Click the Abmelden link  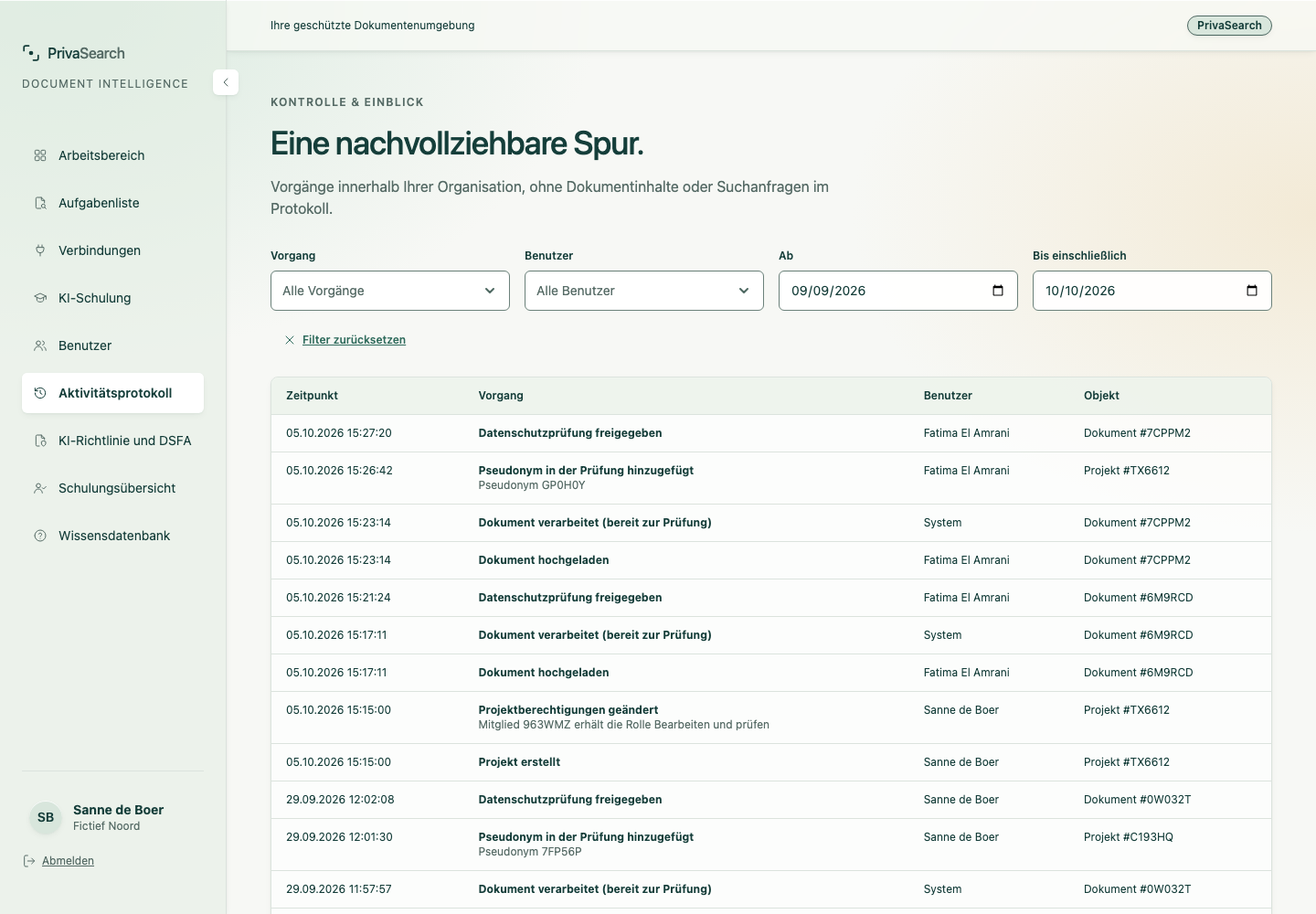(68, 861)
